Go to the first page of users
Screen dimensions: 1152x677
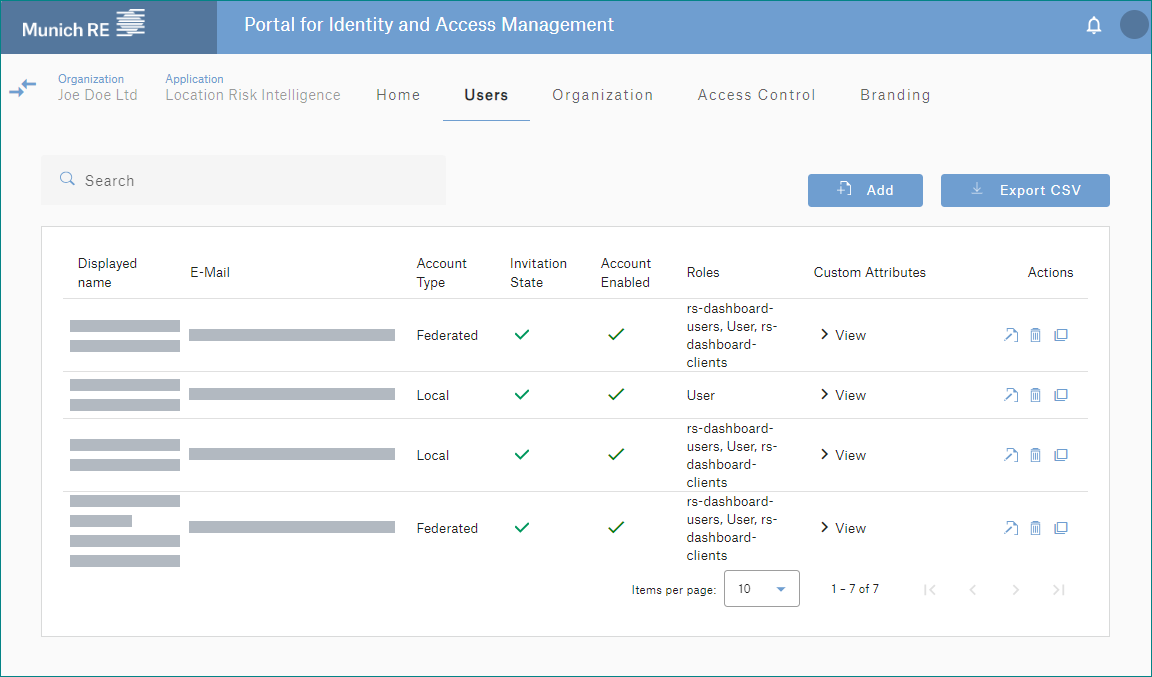(929, 590)
